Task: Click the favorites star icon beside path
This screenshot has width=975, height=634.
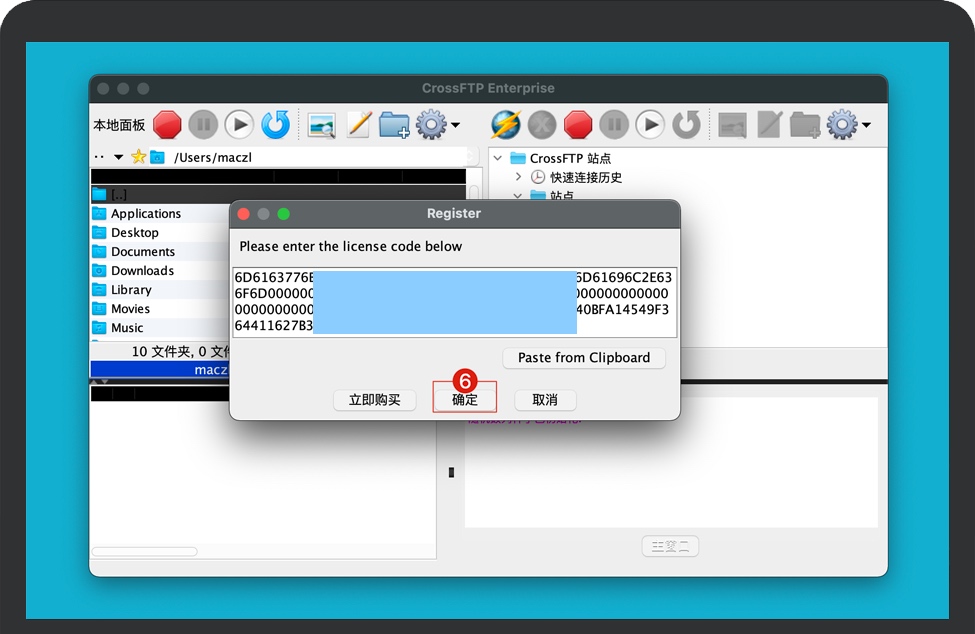Action: click(138, 157)
